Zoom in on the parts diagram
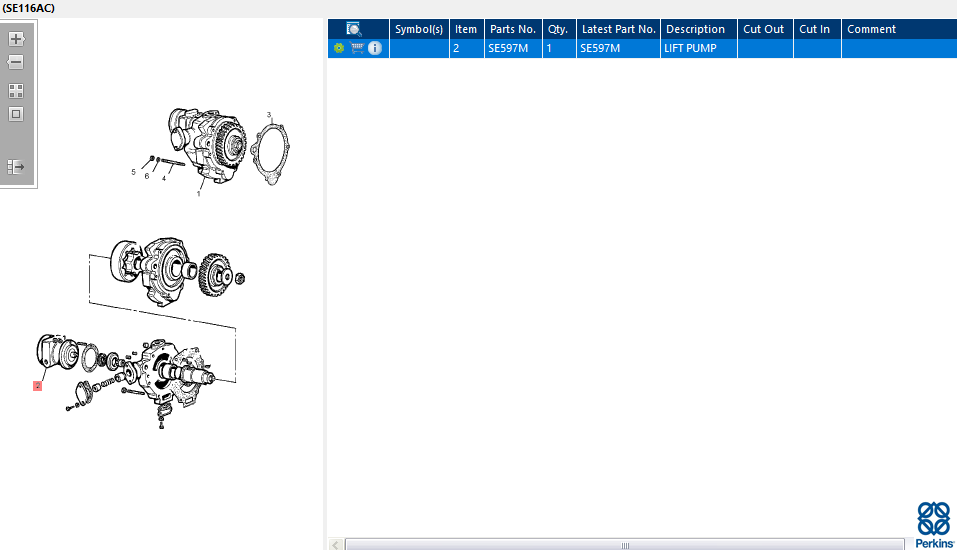The image size is (957, 550). [16, 39]
